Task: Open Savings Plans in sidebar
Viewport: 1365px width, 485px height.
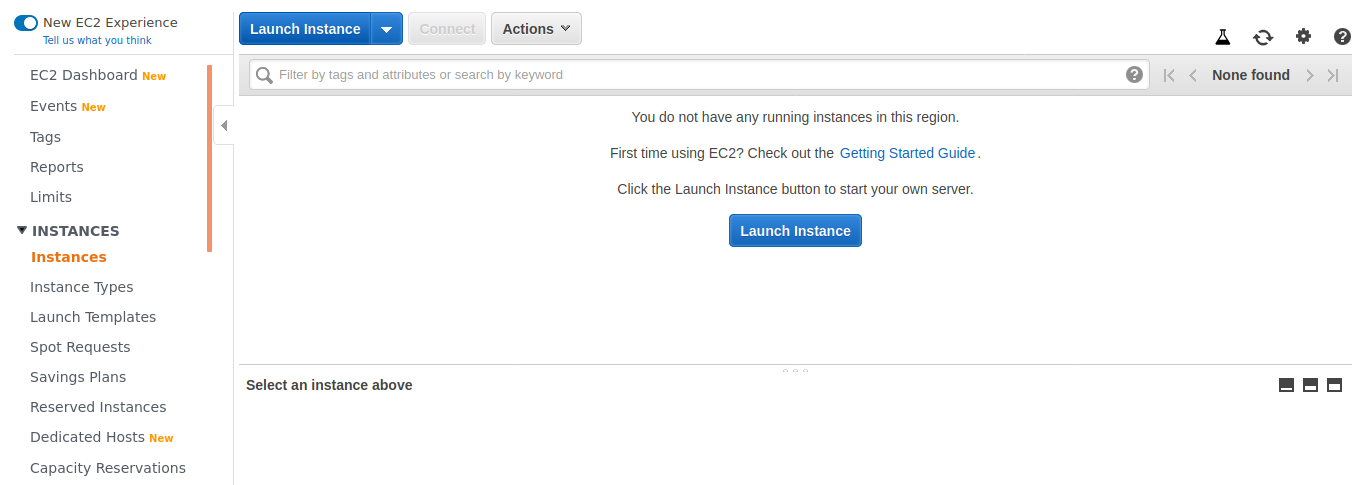Action: pos(78,377)
